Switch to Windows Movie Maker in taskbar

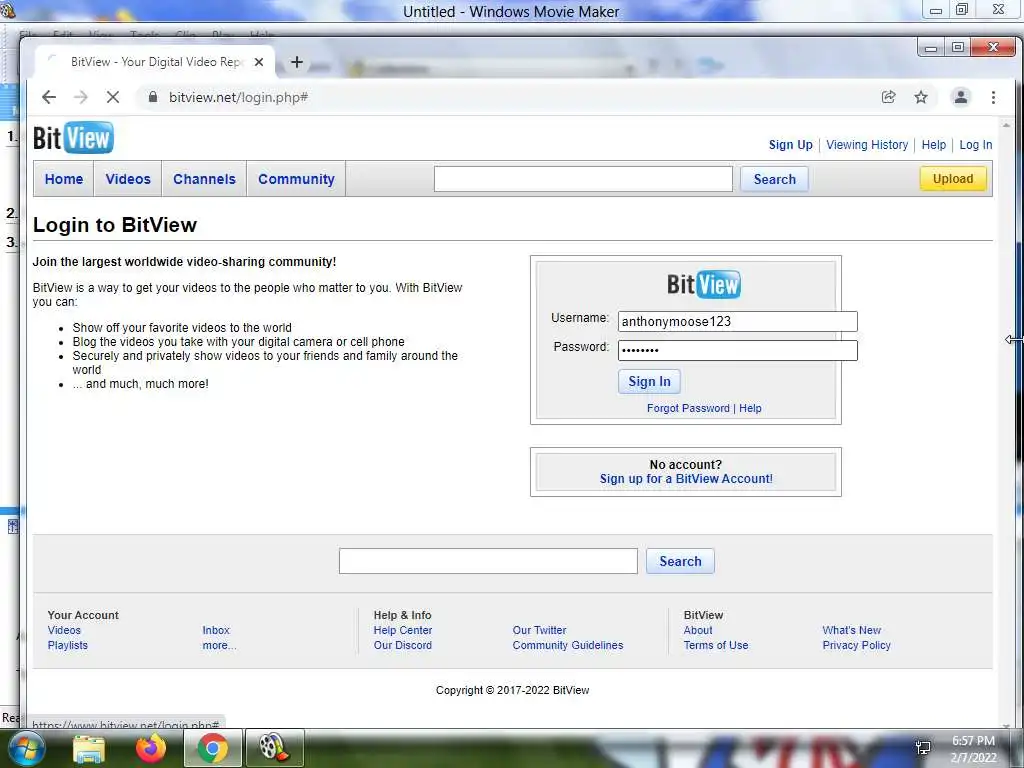pos(274,748)
